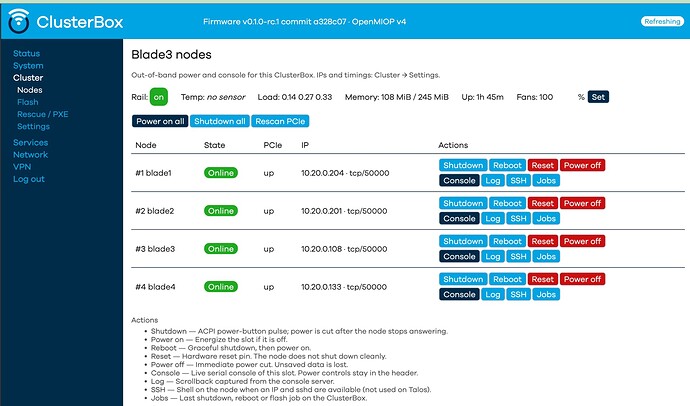Open SSH for blade1

pos(518,181)
